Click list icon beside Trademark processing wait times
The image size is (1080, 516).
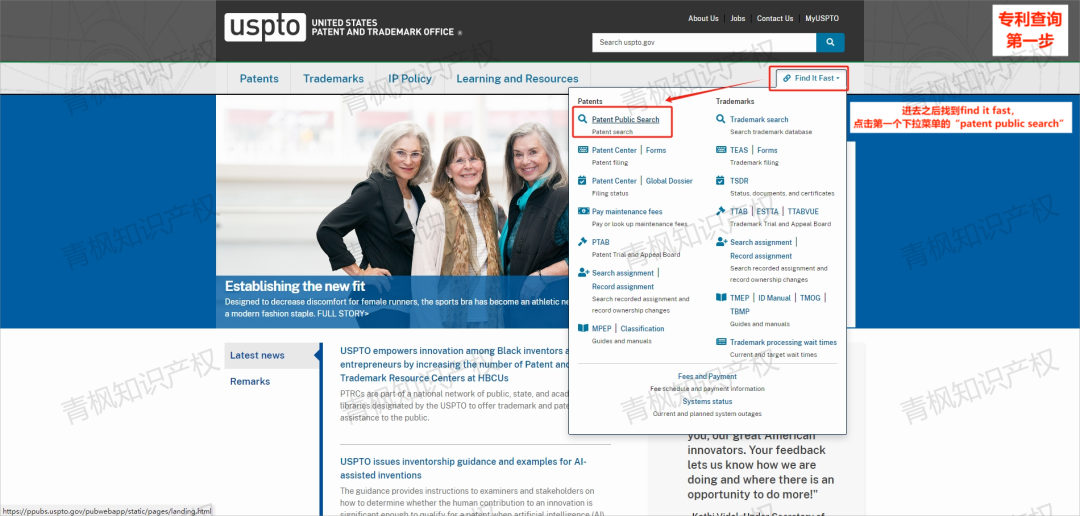pos(721,342)
